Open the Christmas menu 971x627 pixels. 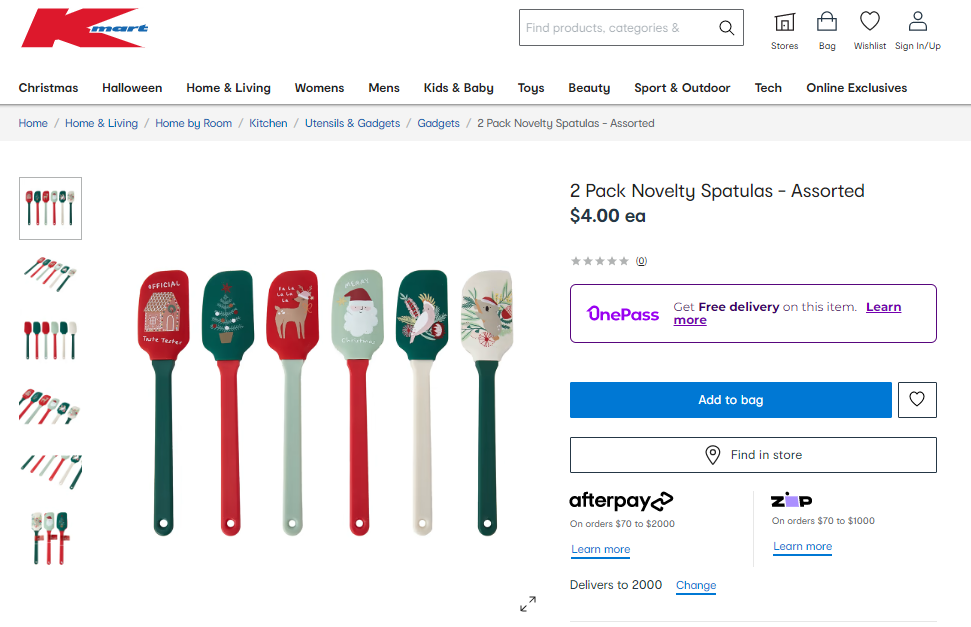click(48, 88)
